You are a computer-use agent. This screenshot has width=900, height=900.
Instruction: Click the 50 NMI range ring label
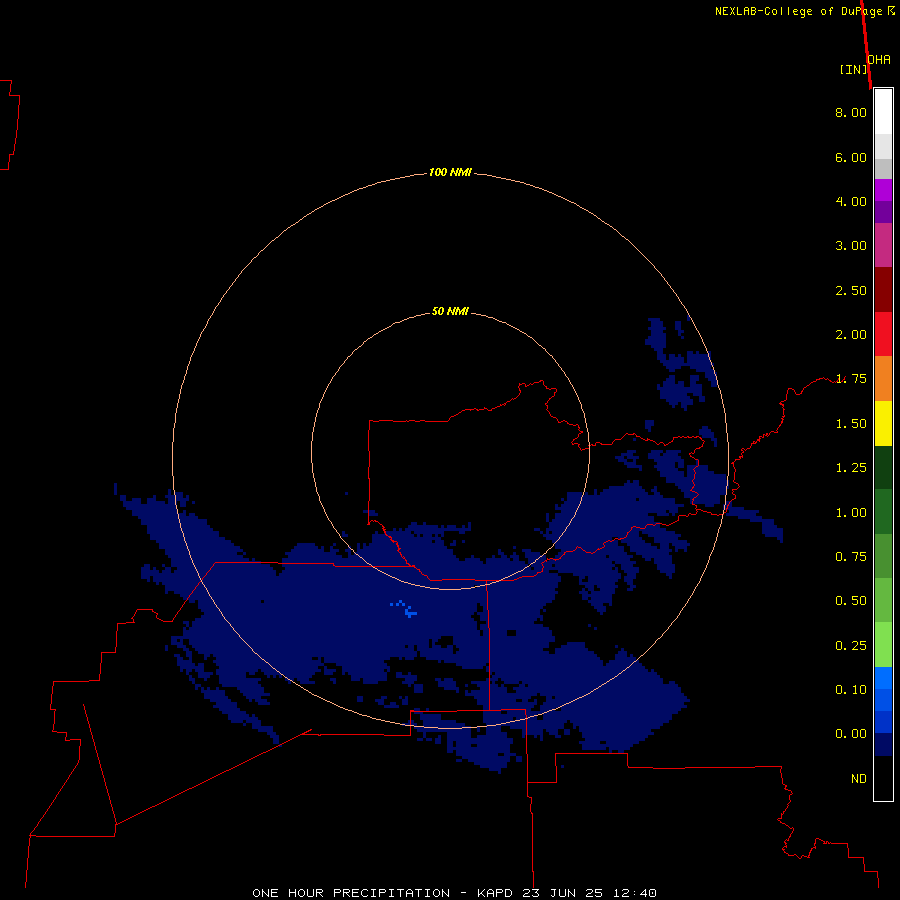(x=450, y=311)
